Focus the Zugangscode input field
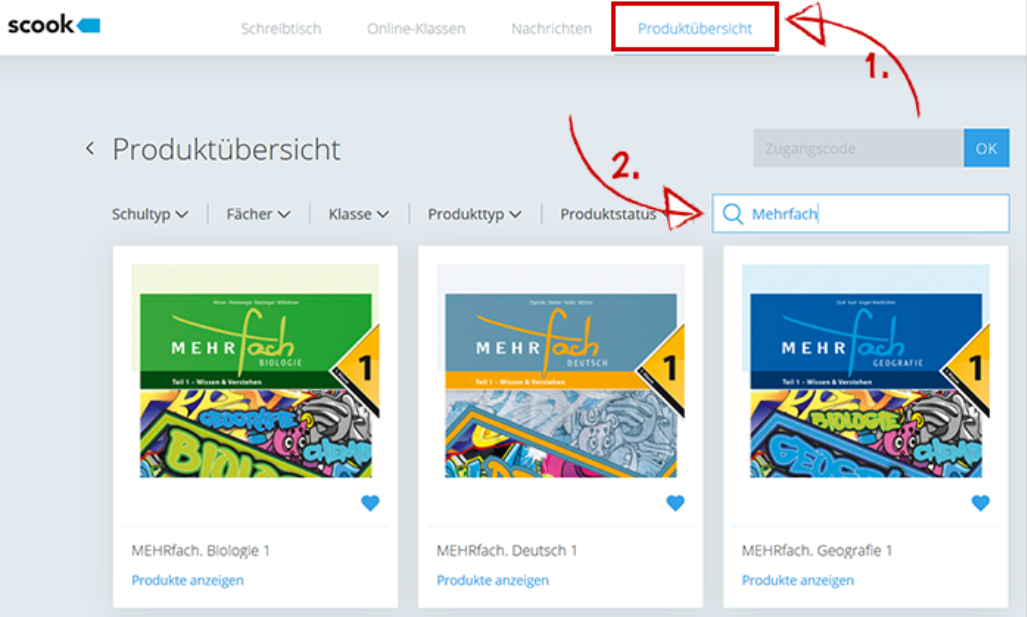This screenshot has width=1027, height=617. pyautogui.click(x=858, y=148)
